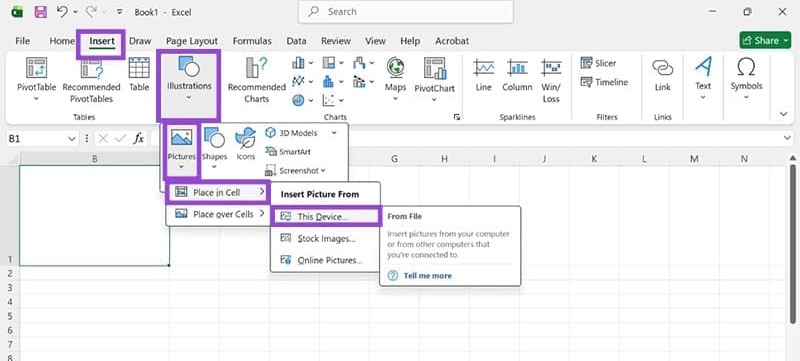
Task: Insert a Line sparkline
Action: 483,75
